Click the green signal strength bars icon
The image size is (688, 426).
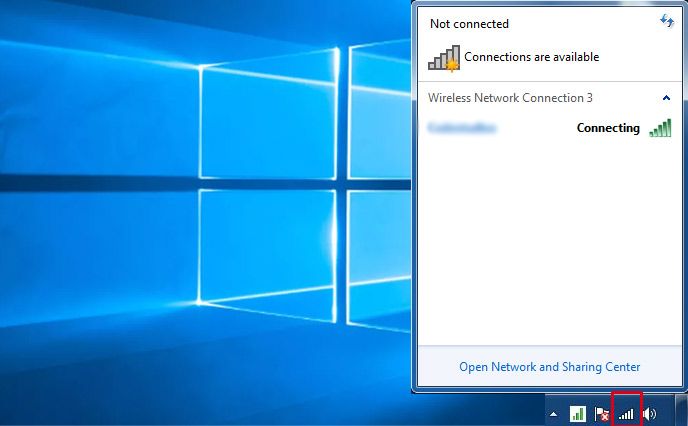pos(660,128)
